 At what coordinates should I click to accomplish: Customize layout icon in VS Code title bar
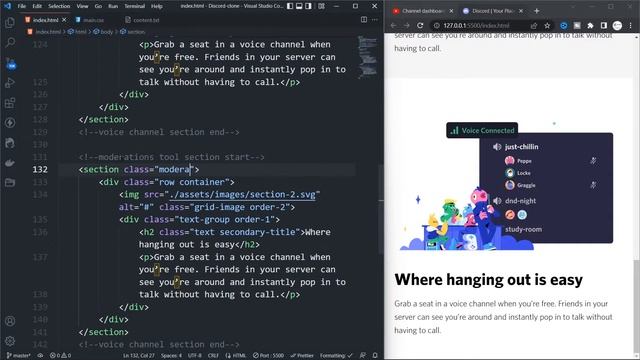pyautogui.click(x=322, y=6)
